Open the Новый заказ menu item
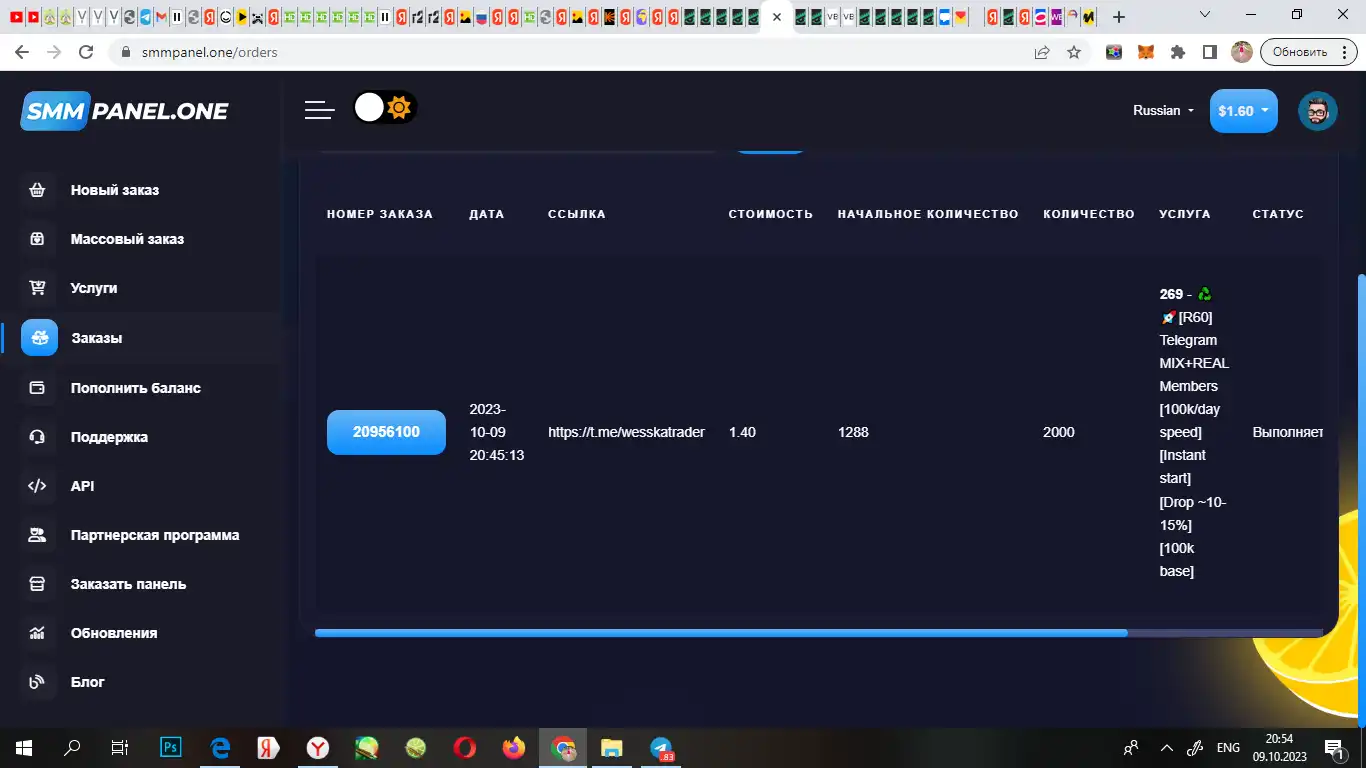The width and height of the screenshot is (1366, 768). (115, 190)
